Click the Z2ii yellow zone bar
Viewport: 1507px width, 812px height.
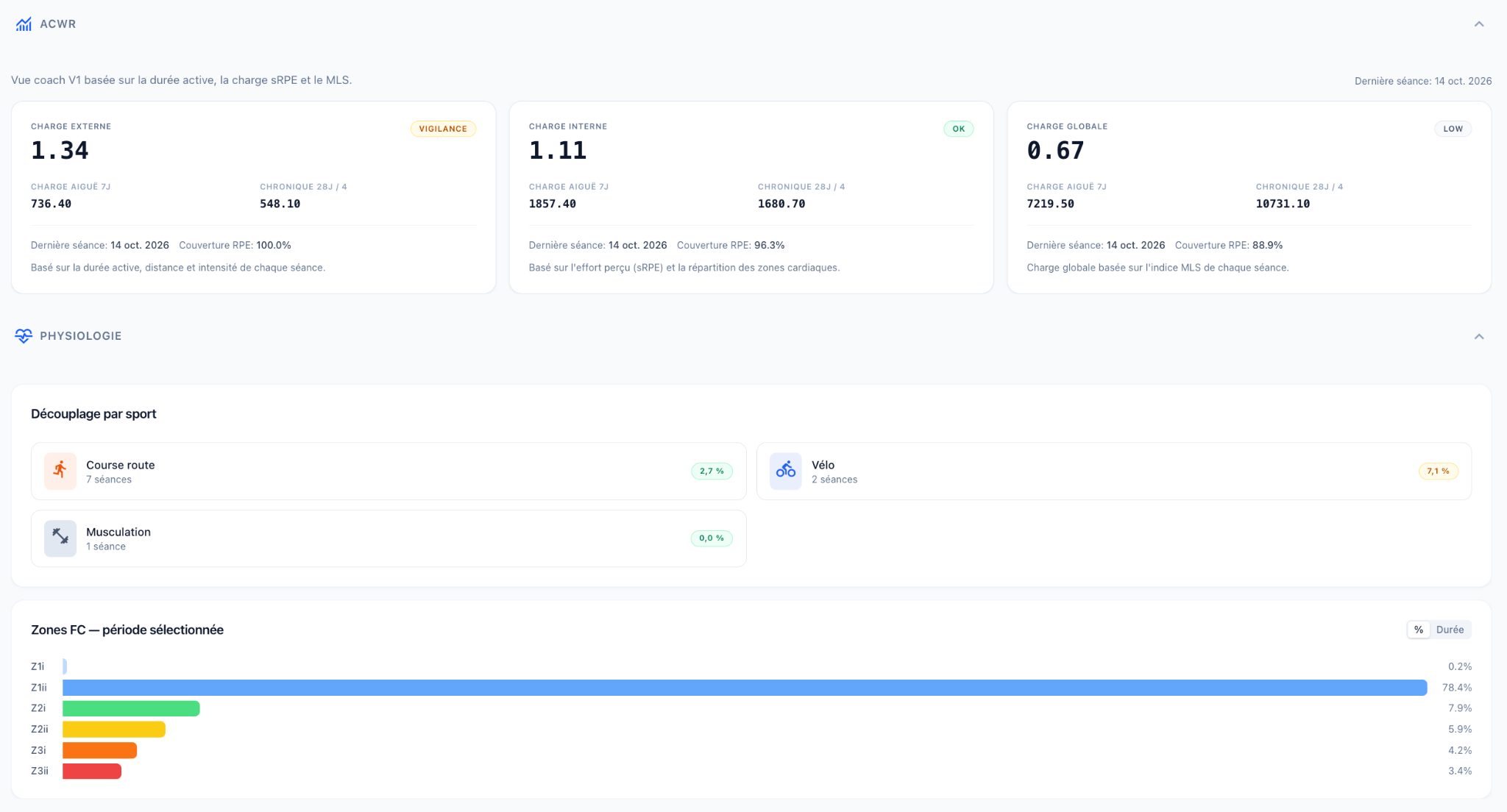point(114,730)
